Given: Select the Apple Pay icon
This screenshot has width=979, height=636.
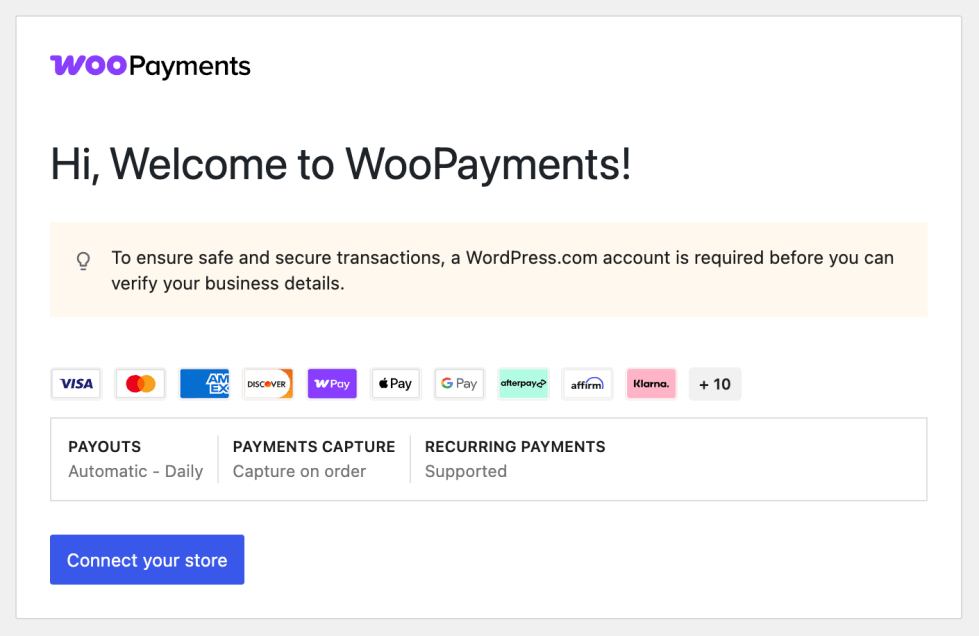Looking at the screenshot, I should point(396,384).
